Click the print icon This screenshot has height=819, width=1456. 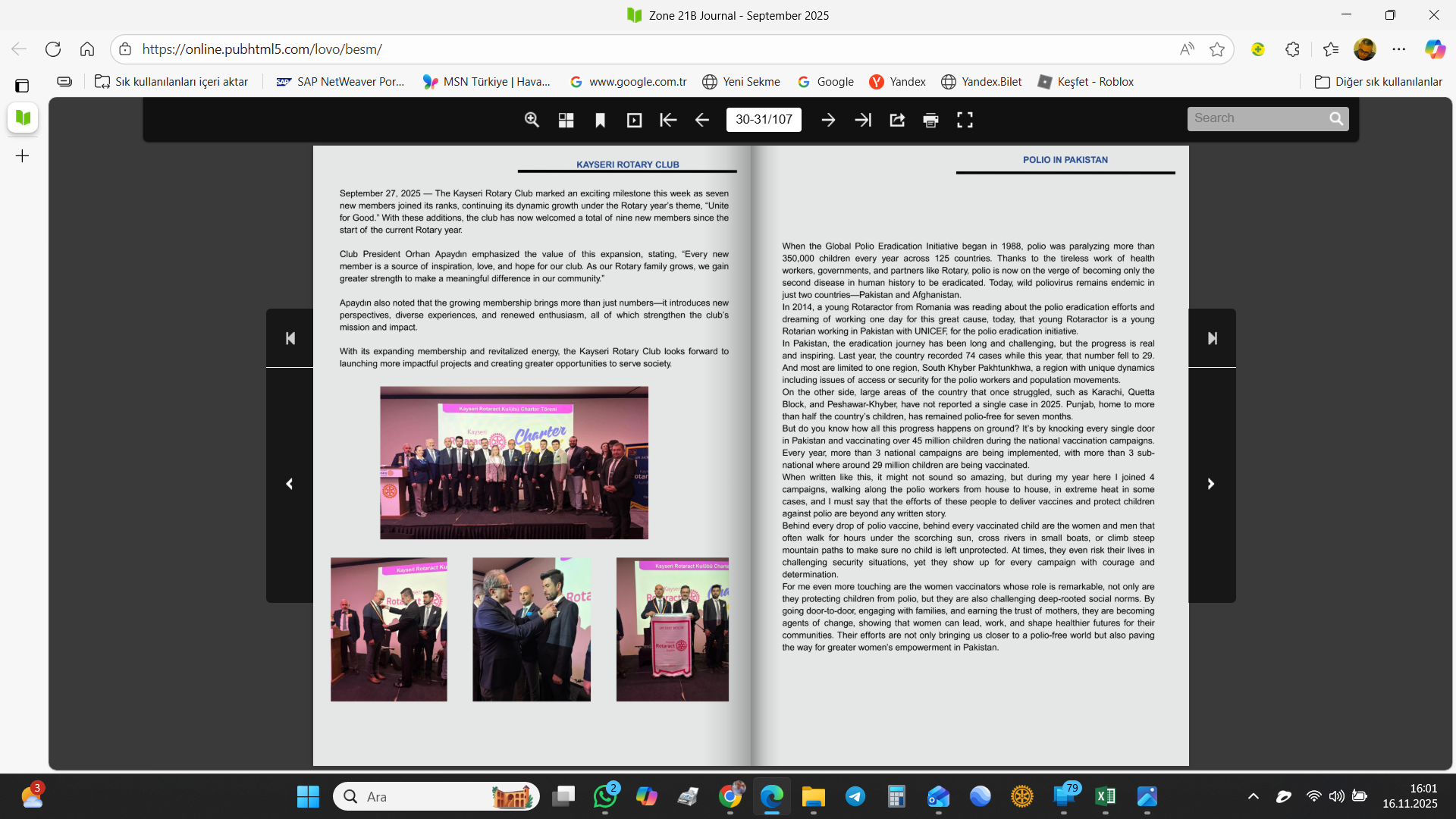930,120
